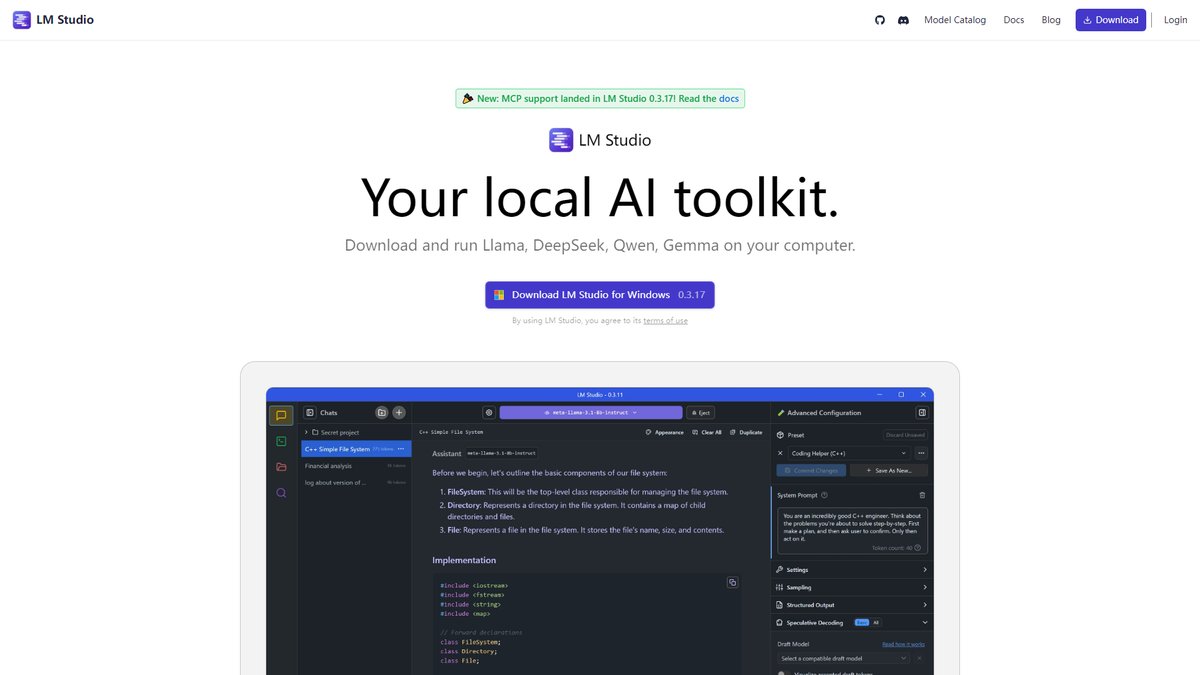Click the X next to draft model selector

pyautogui.click(x=920, y=658)
